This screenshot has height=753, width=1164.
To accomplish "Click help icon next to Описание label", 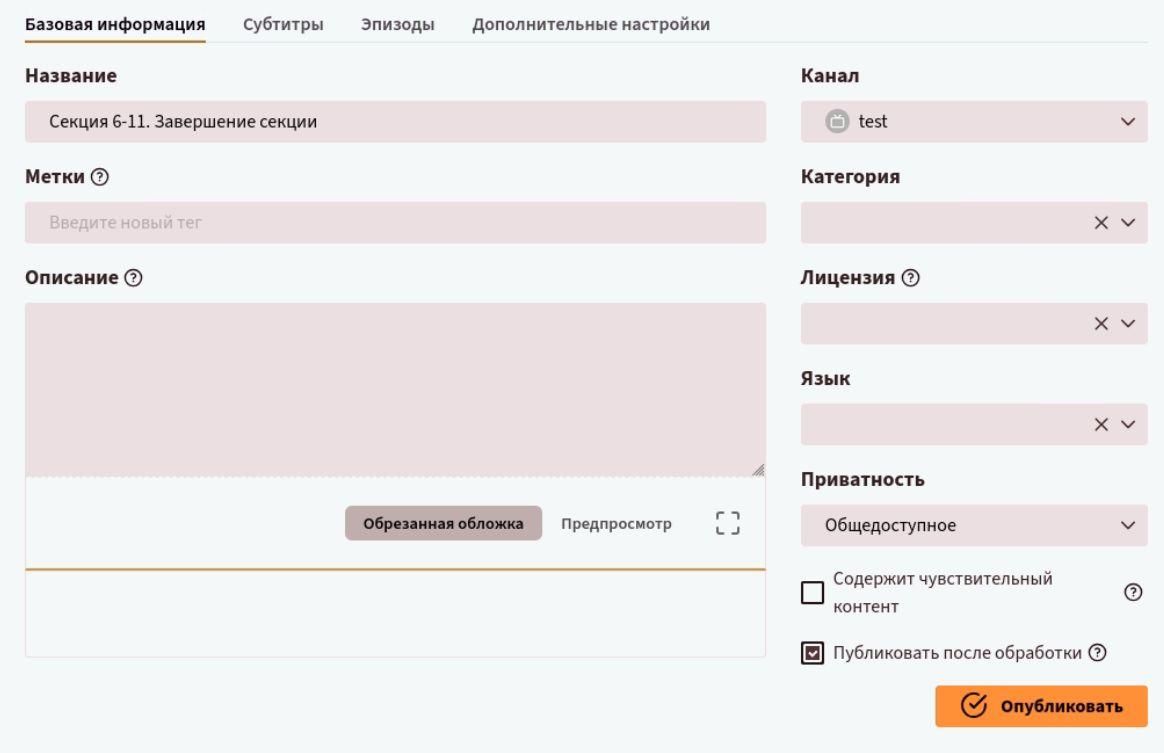I will click(132, 278).
